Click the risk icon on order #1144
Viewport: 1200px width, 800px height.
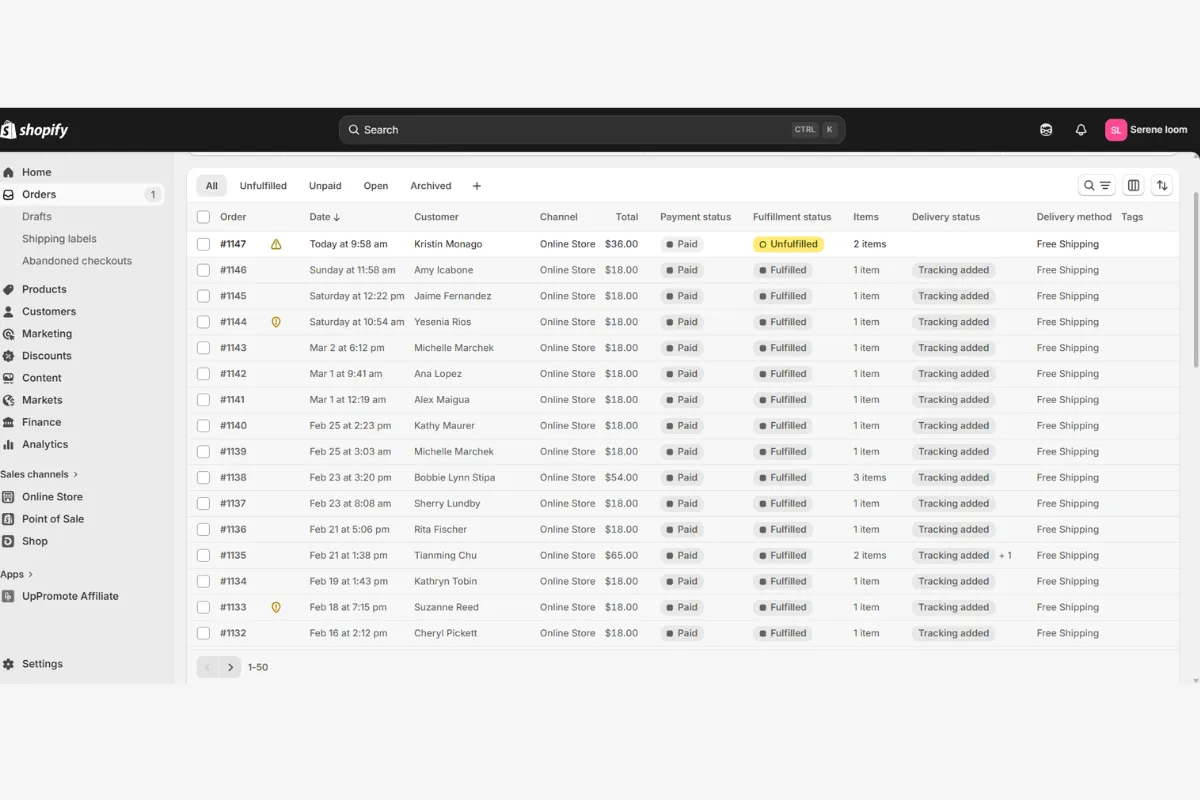tap(276, 322)
